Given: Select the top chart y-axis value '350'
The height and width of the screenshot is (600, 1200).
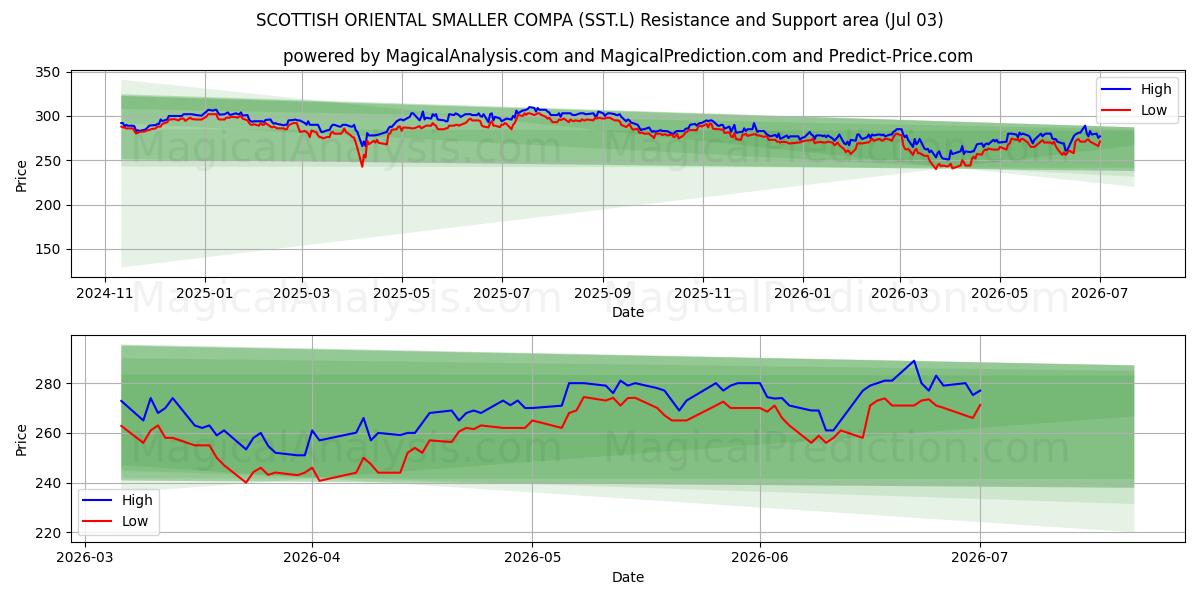Looking at the screenshot, I should coord(50,72).
